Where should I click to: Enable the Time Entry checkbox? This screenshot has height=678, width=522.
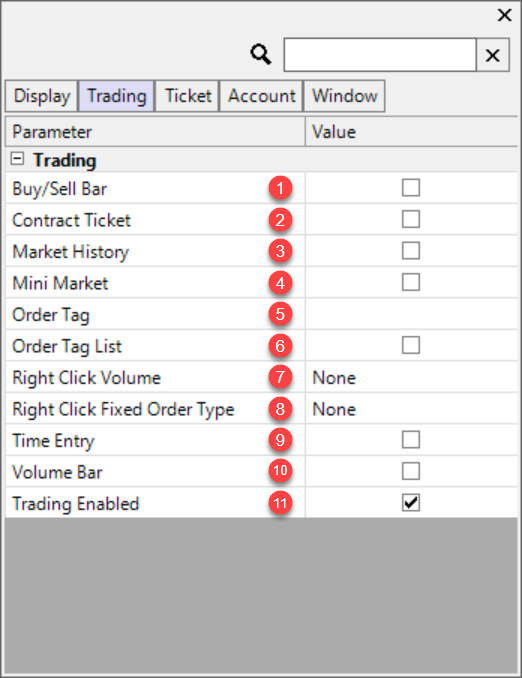[410, 440]
